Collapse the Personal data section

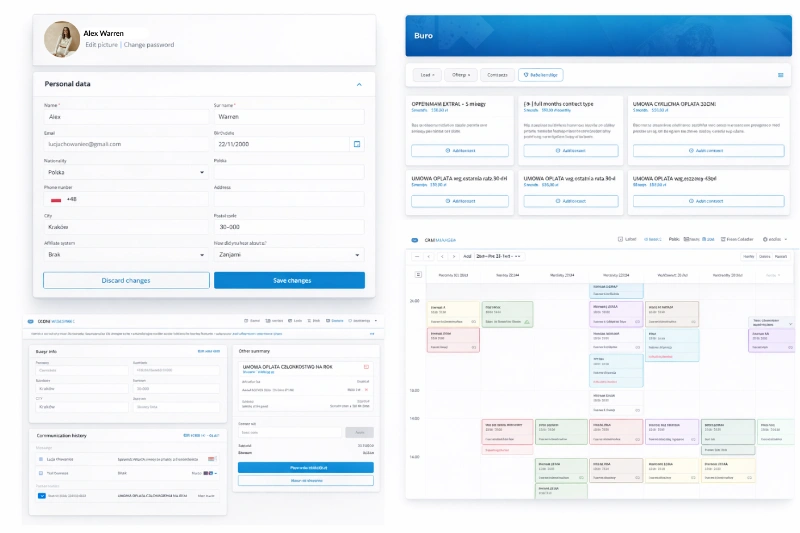click(358, 84)
